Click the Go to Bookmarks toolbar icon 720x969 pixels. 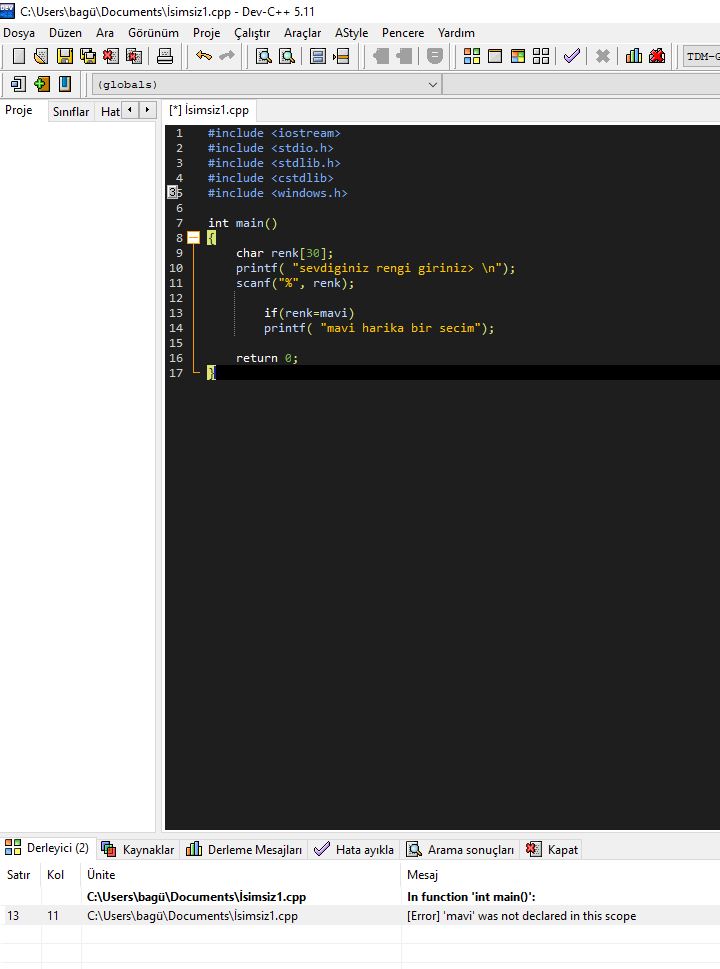pos(65,83)
